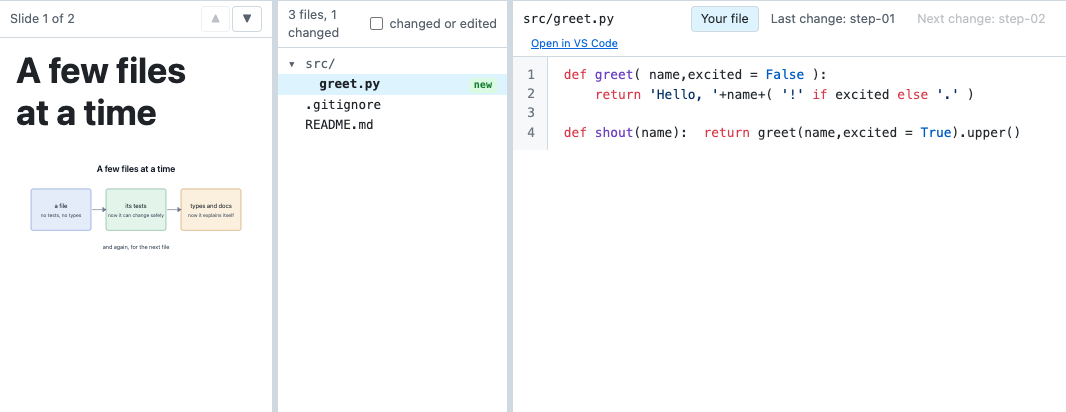1066x412 pixels.
Task: Click the return 'Hello, ' code line
Action: coord(784,95)
